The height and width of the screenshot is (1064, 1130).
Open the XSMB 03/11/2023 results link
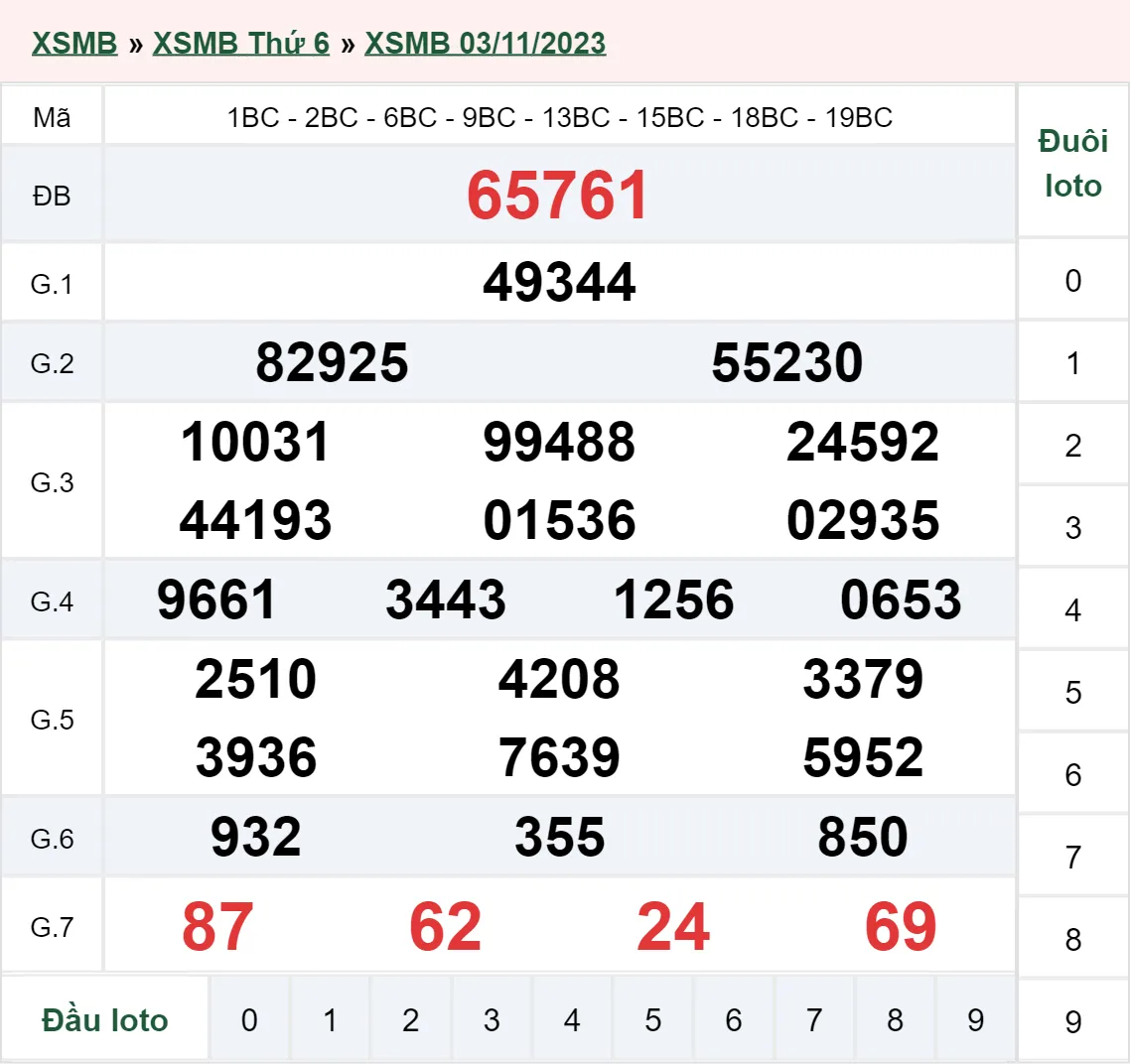pos(485,43)
